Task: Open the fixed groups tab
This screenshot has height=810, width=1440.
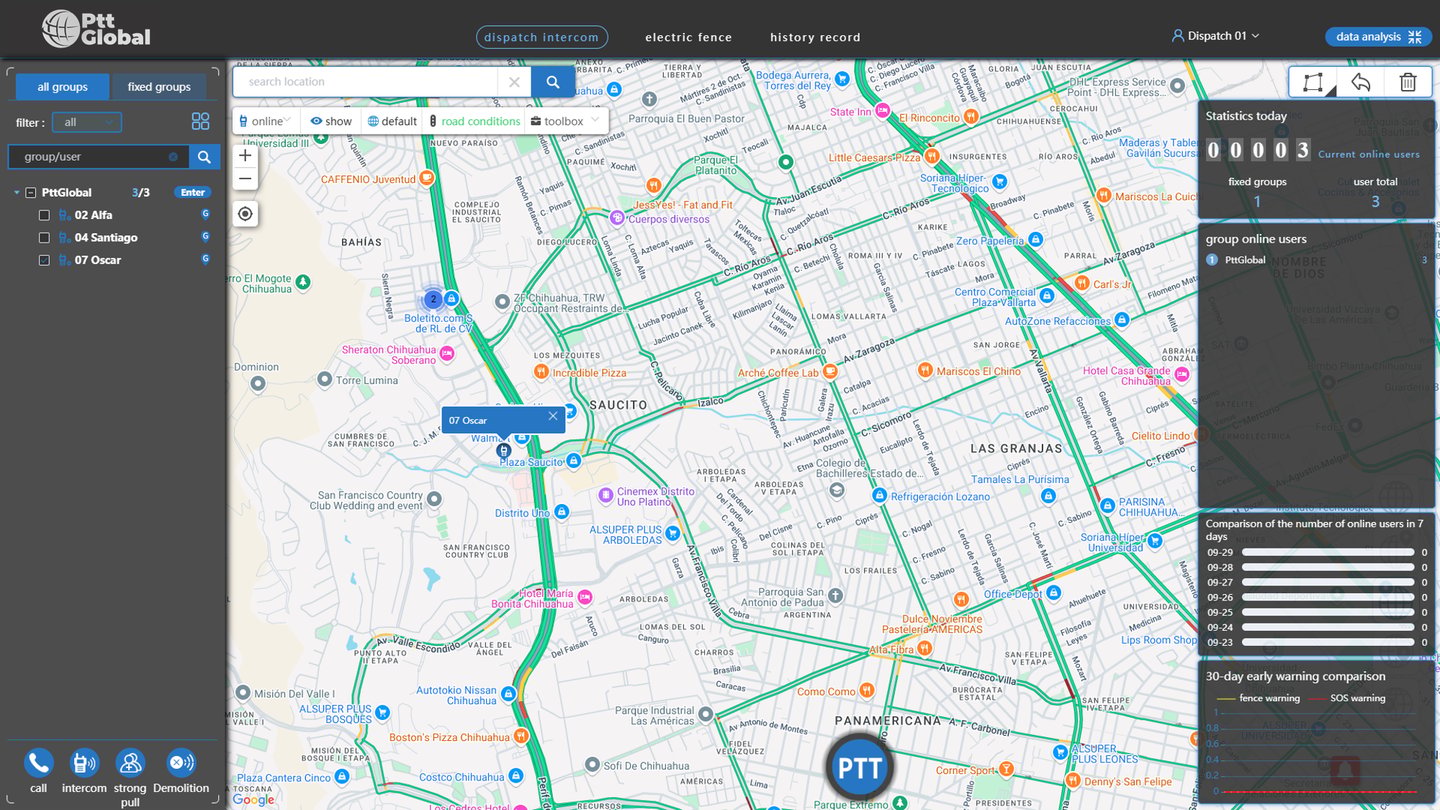Action: 159,87
